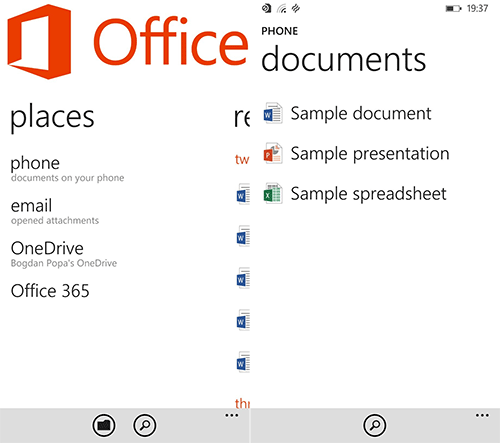Click 'documents on your phone' subtitle
The height and width of the screenshot is (443, 500).
point(67,178)
